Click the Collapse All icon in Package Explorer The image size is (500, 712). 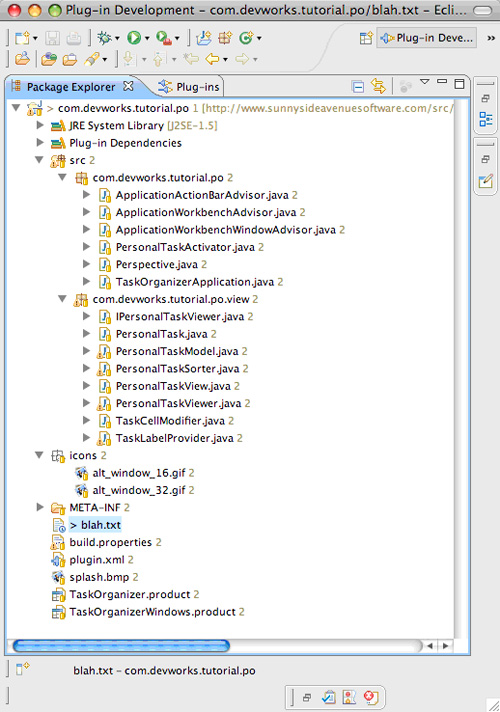pyautogui.click(x=358, y=86)
